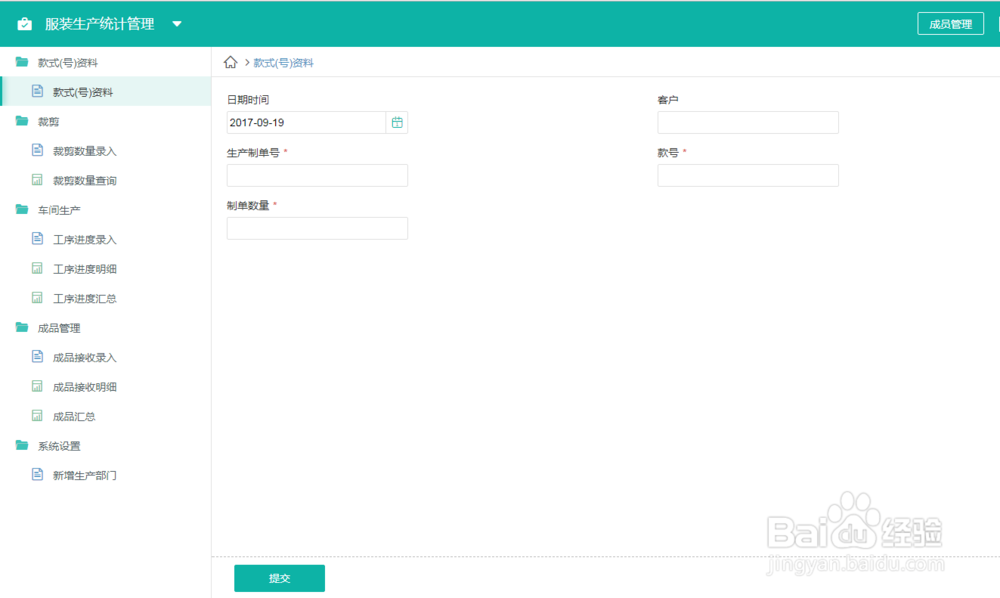
Task: Click the 成品汇总 spreadsheet icon
Action: pos(37,416)
